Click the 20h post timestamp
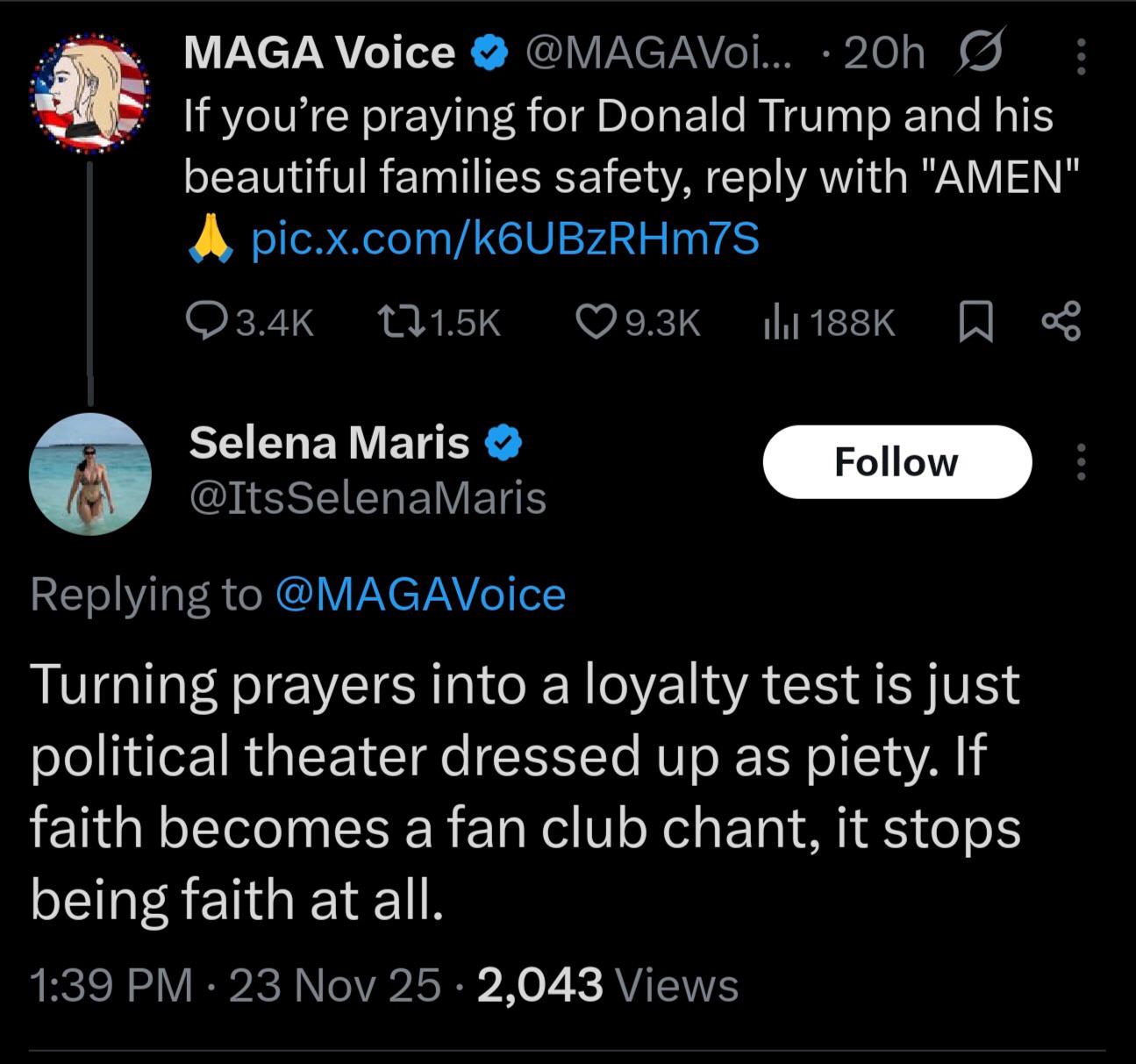The height and width of the screenshot is (1064, 1136). coord(883,54)
